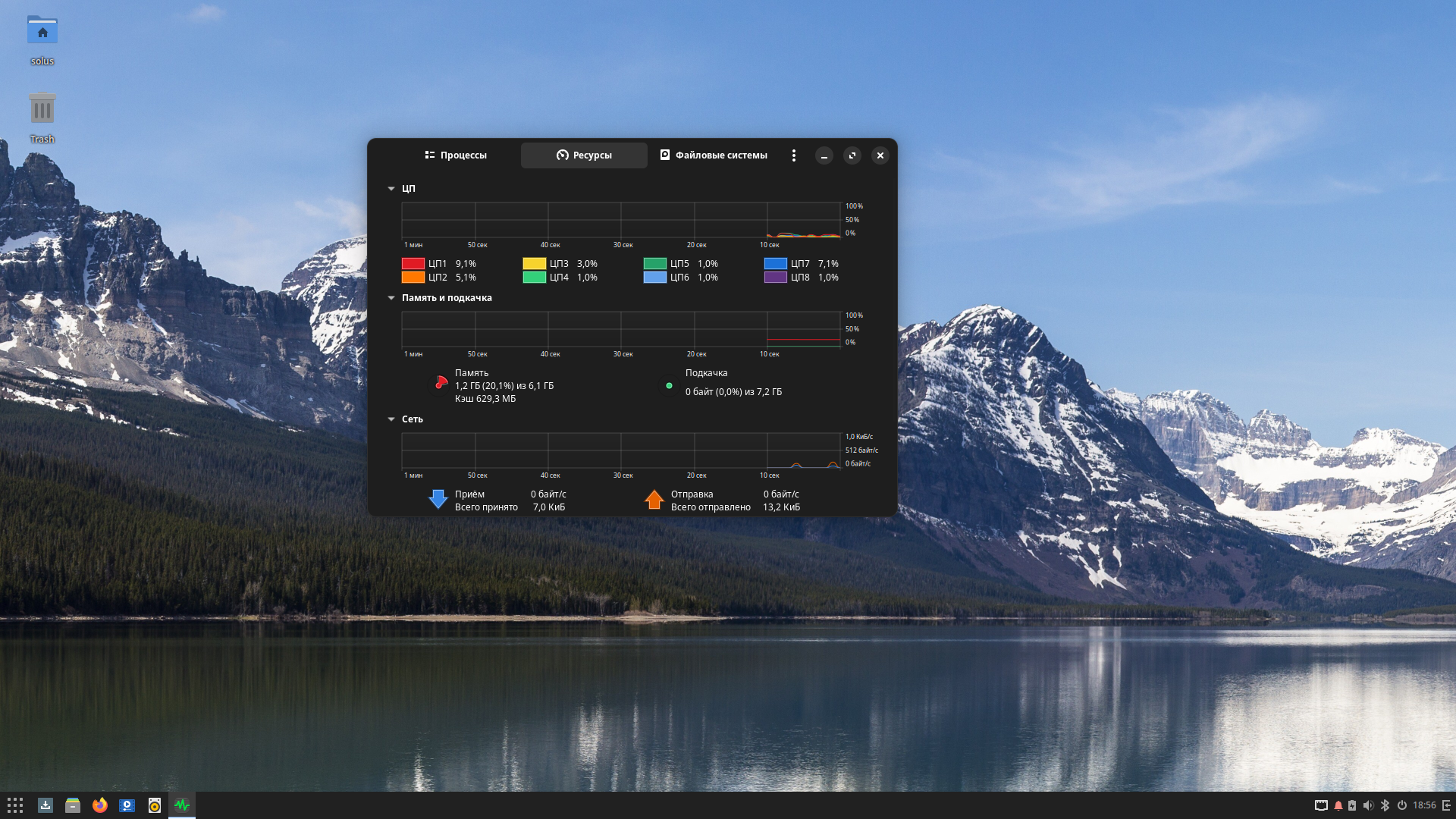Screen dimensions: 1456x819
Task: Open the Budgie applications menu
Action: click(15, 805)
